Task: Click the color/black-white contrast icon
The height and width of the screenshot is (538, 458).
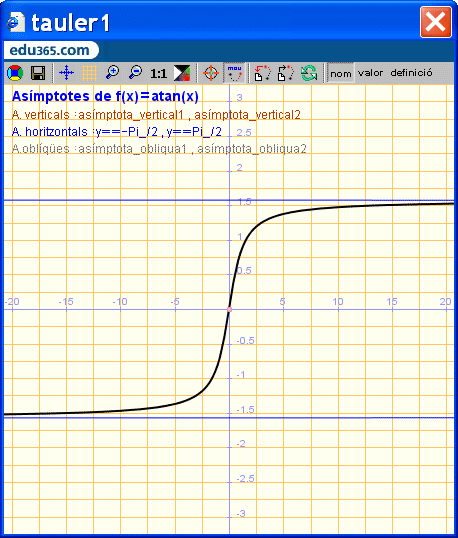Action: [182, 73]
